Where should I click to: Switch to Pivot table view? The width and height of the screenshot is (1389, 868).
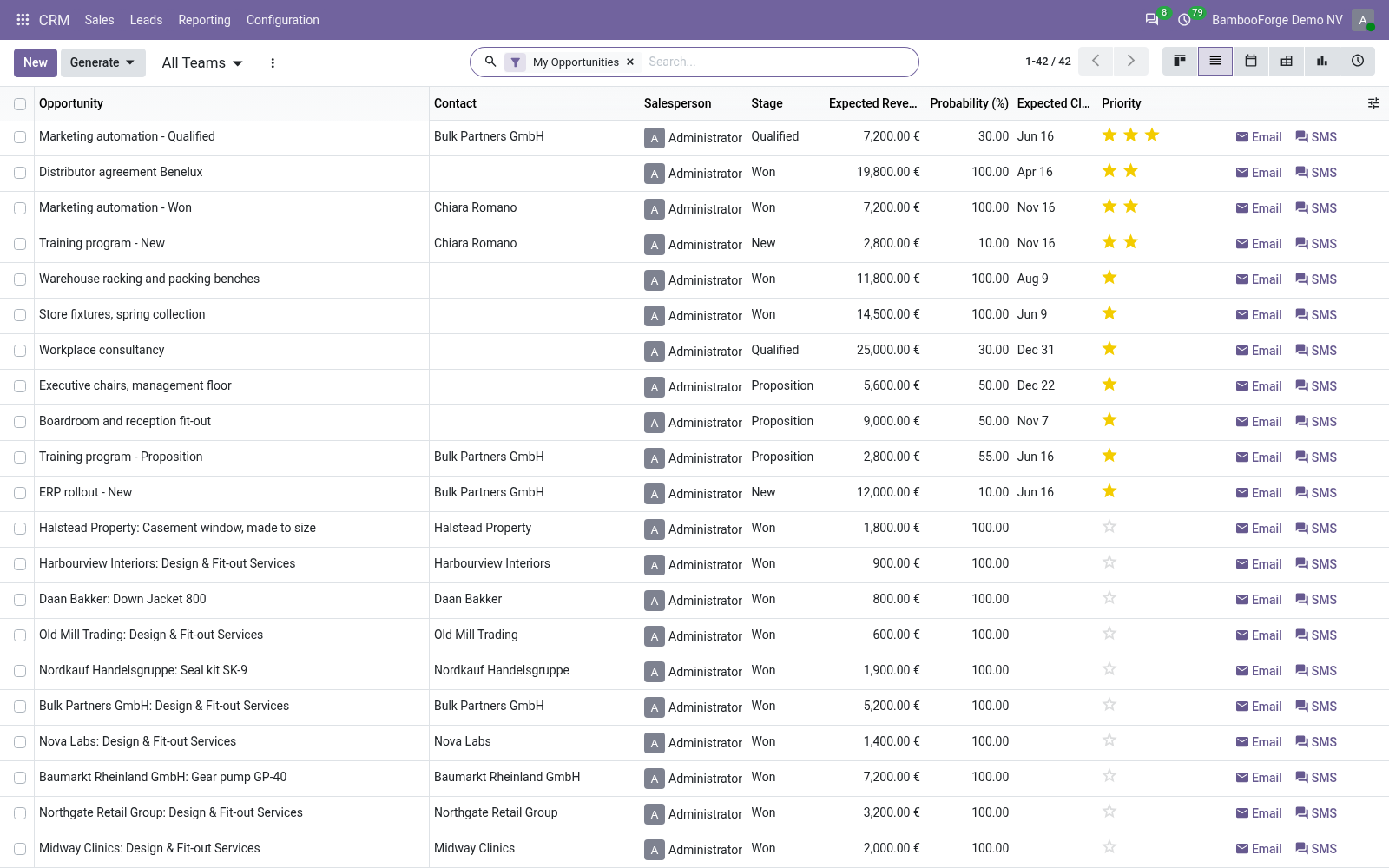(x=1287, y=62)
